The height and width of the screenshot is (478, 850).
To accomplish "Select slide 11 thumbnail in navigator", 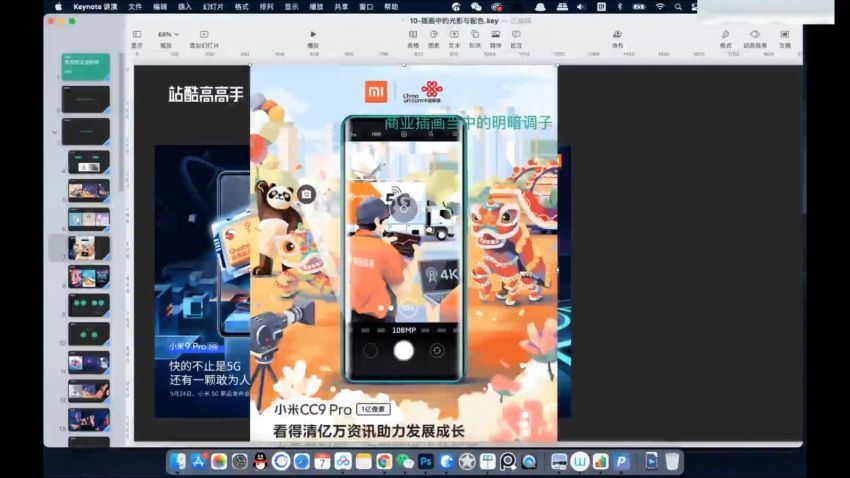I will coord(89,363).
